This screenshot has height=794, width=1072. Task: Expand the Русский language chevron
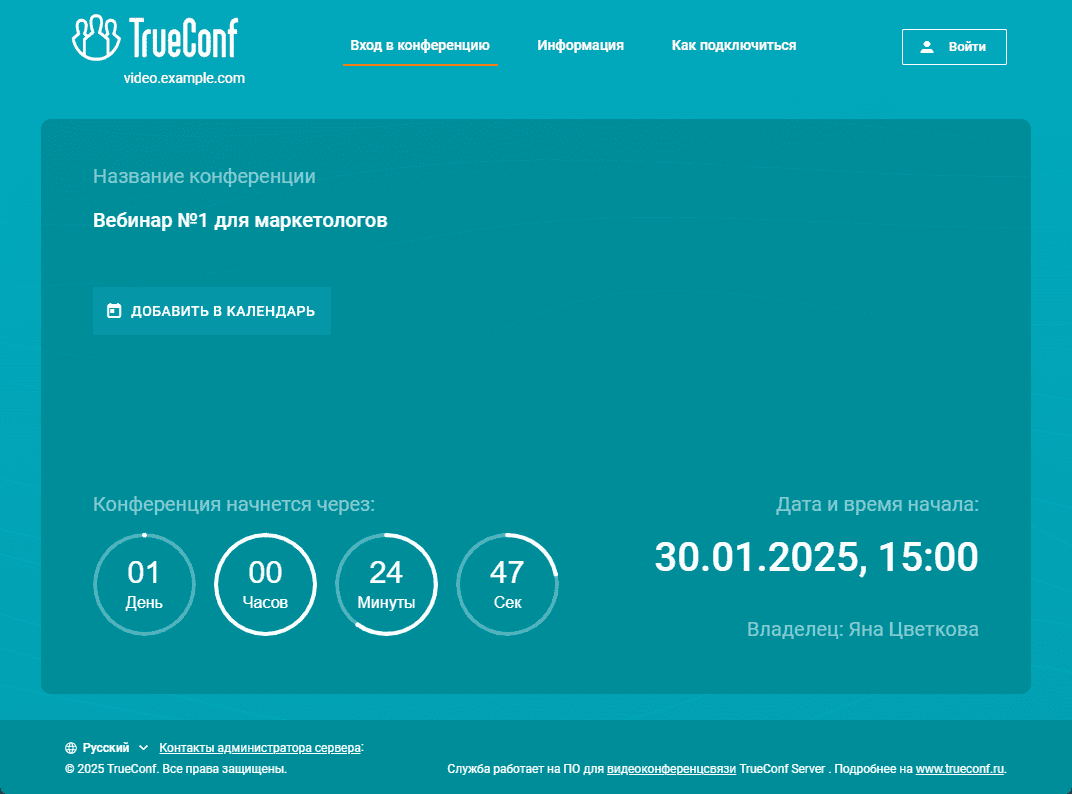tap(143, 748)
